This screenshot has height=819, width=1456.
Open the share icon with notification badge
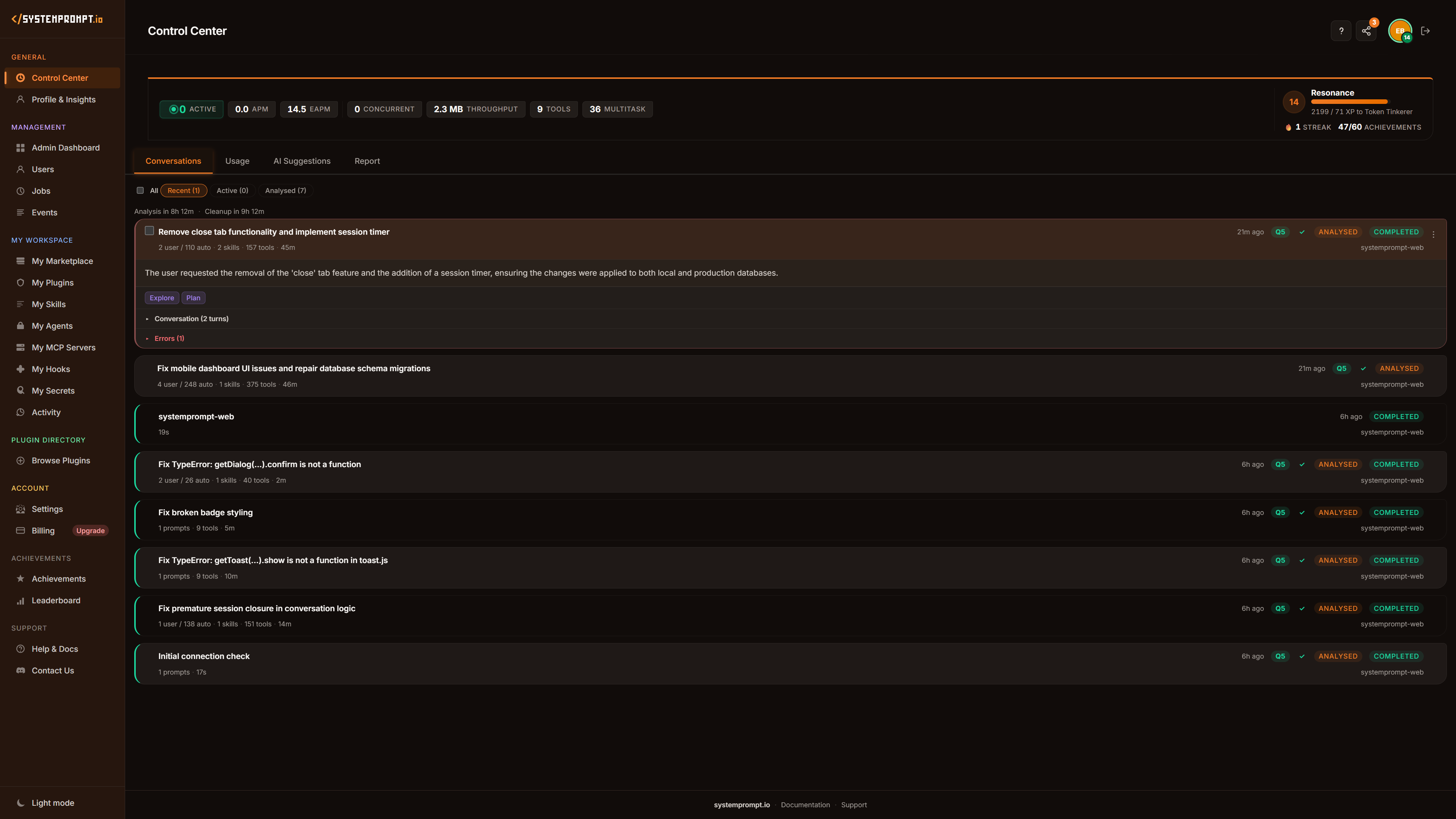[x=1366, y=31]
